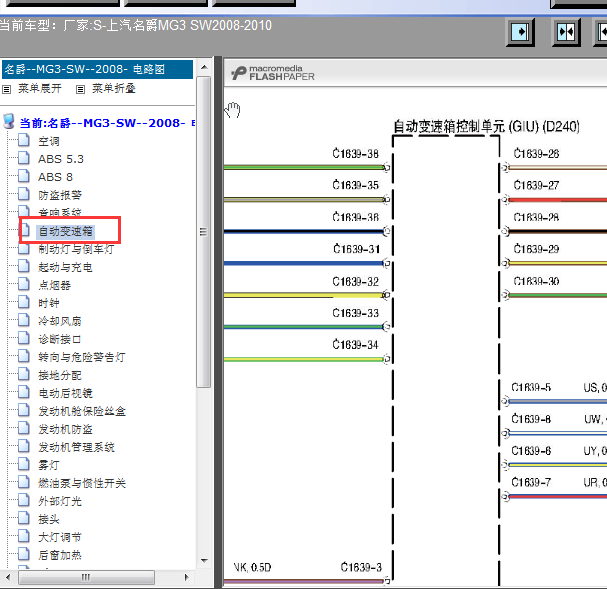Click the 菜单折叠 collapse-menu link
Image resolution: width=607 pixels, height=589 pixels.
(x=113, y=89)
